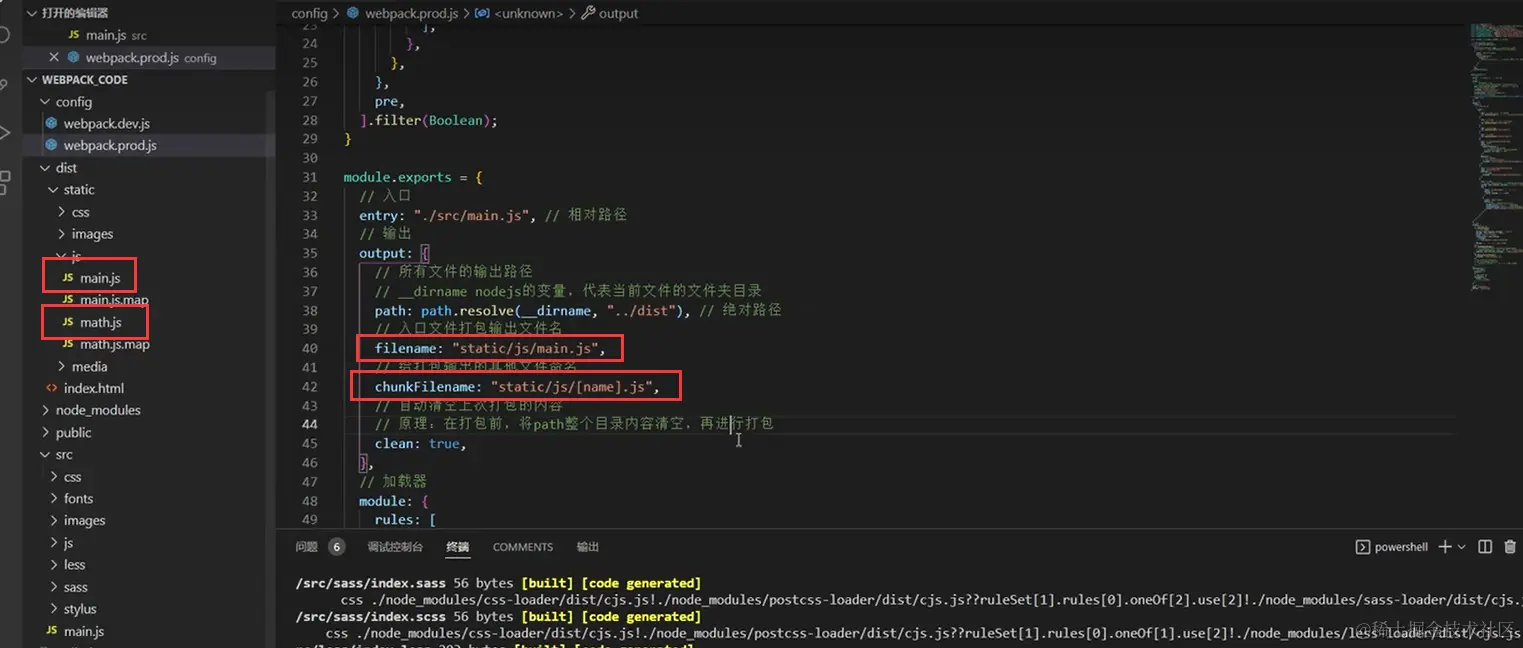The width and height of the screenshot is (1523, 648).
Task: Click the 'output: {' code line
Action: point(394,253)
